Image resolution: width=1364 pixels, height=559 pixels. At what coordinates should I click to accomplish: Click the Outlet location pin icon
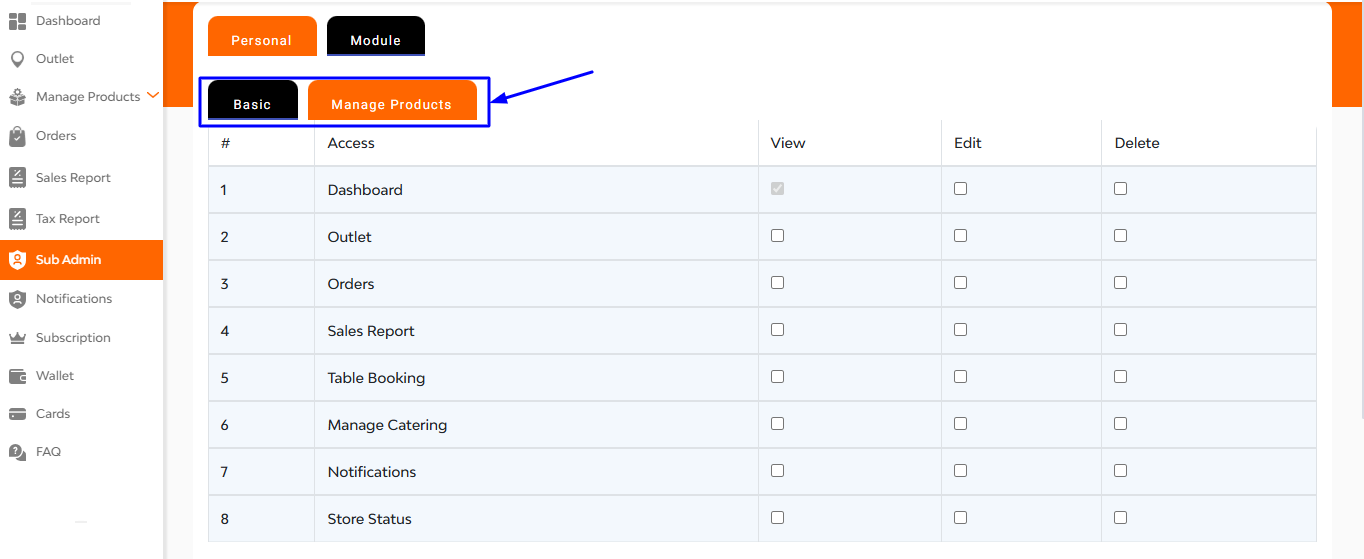17,59
